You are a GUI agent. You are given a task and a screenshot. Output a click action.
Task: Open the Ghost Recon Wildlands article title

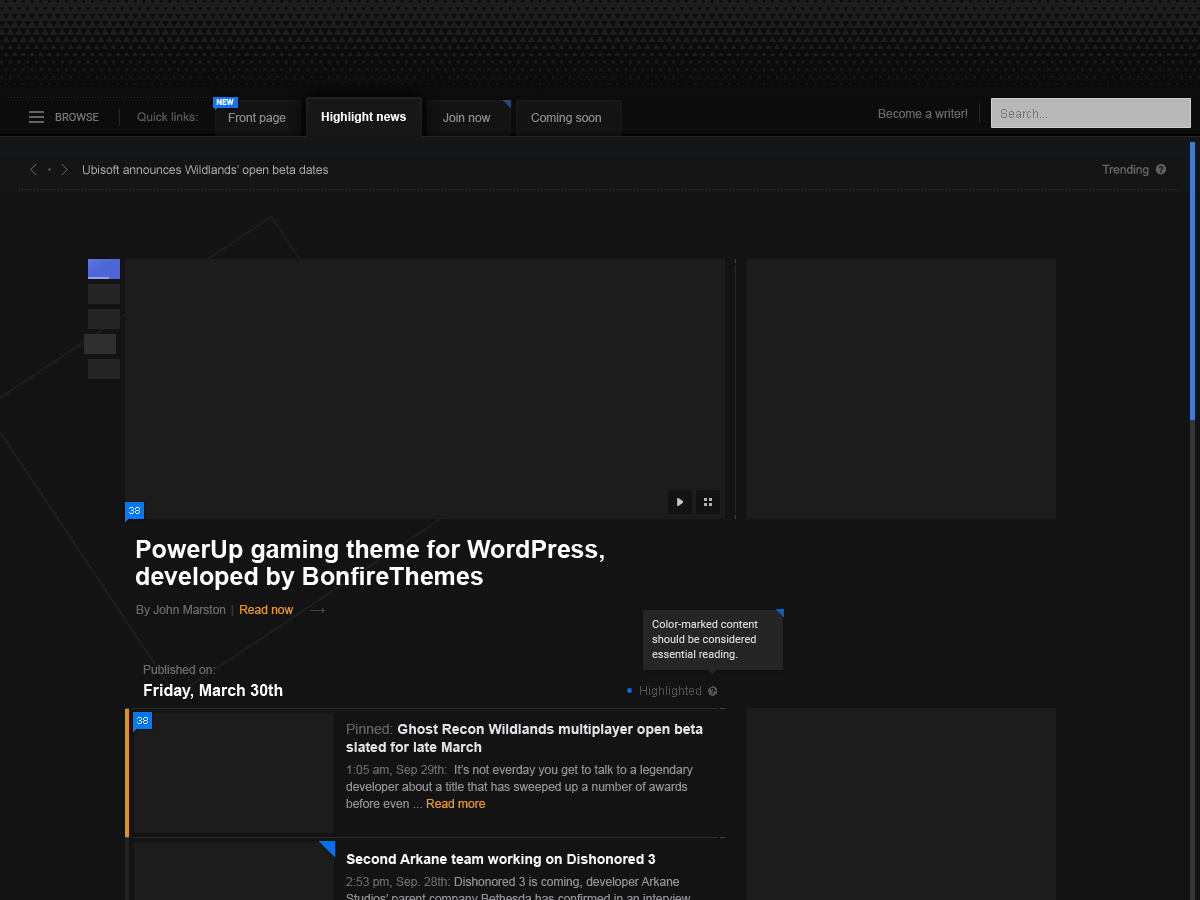point(524,738)
